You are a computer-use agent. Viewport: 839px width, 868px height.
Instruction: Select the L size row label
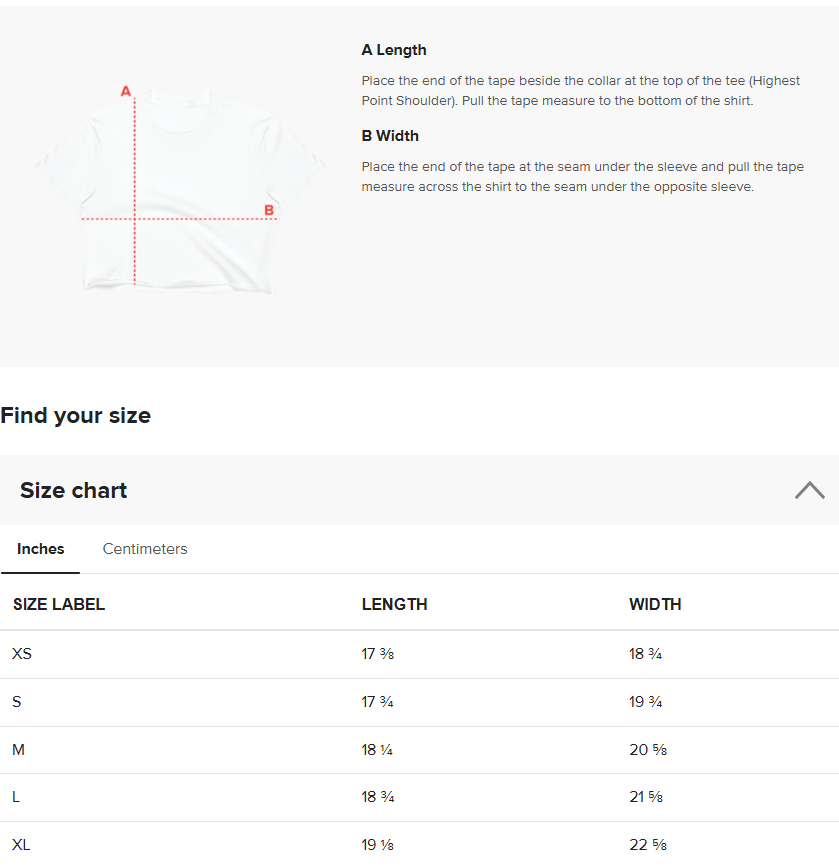(17, 797)
